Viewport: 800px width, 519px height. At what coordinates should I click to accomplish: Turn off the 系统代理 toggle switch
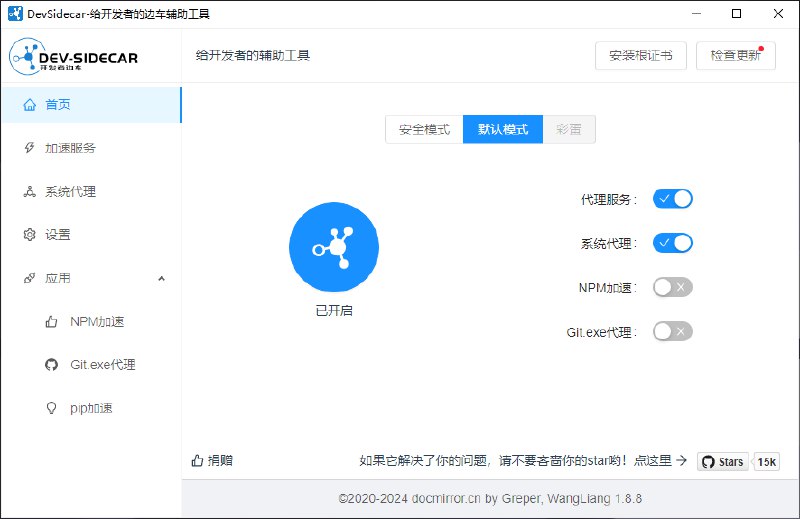tap(673, 243)
